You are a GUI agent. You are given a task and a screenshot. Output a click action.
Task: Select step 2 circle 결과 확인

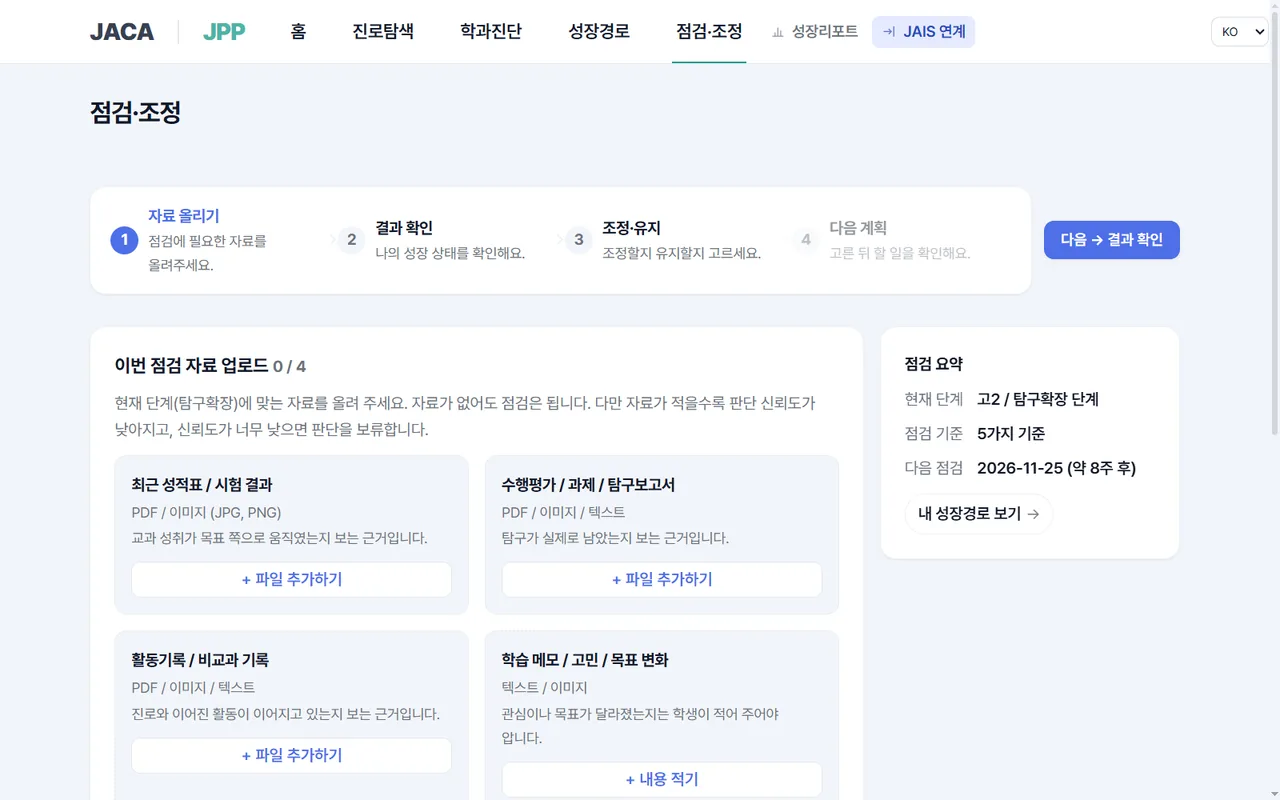[x=351, y=240]
